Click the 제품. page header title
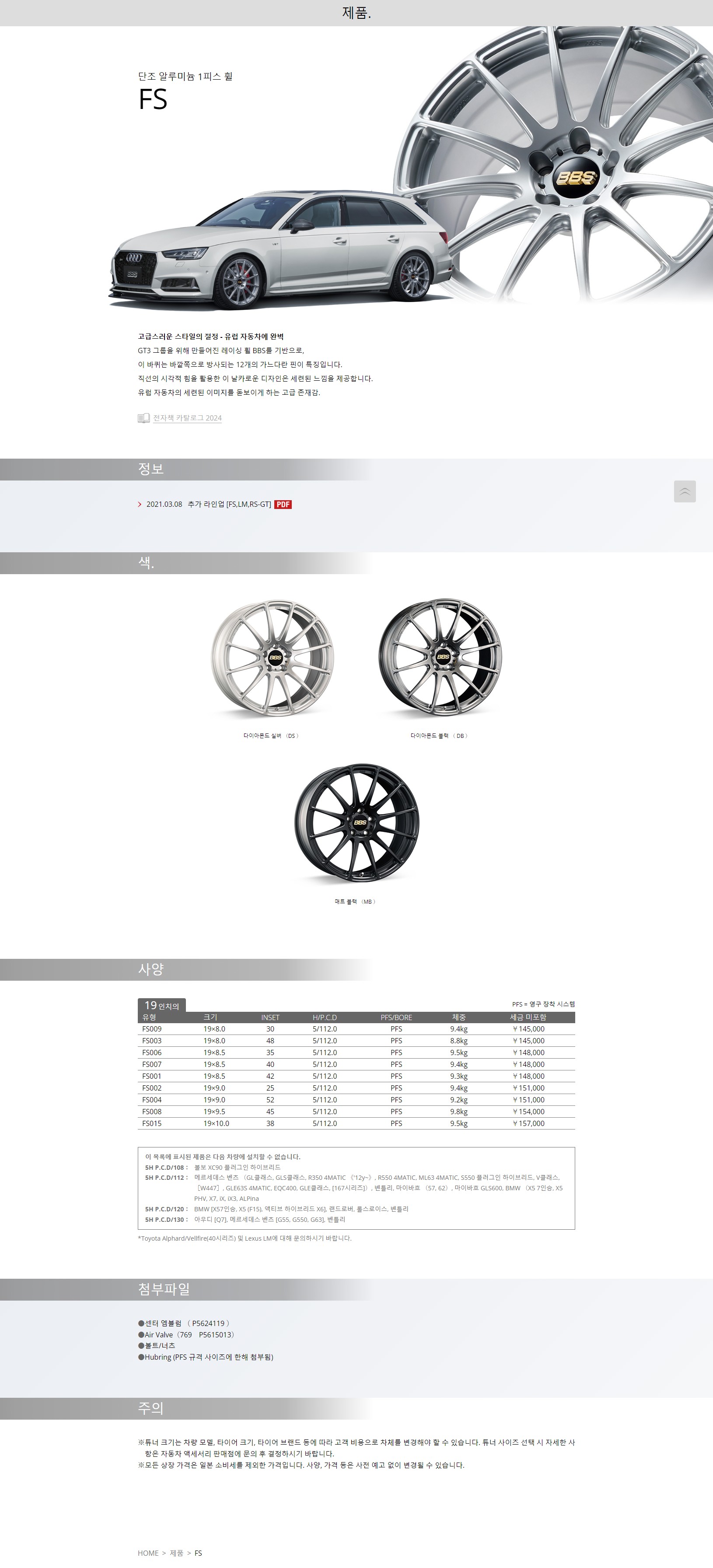This screenshot has height=1568, width=713. (x=356, y=13)
